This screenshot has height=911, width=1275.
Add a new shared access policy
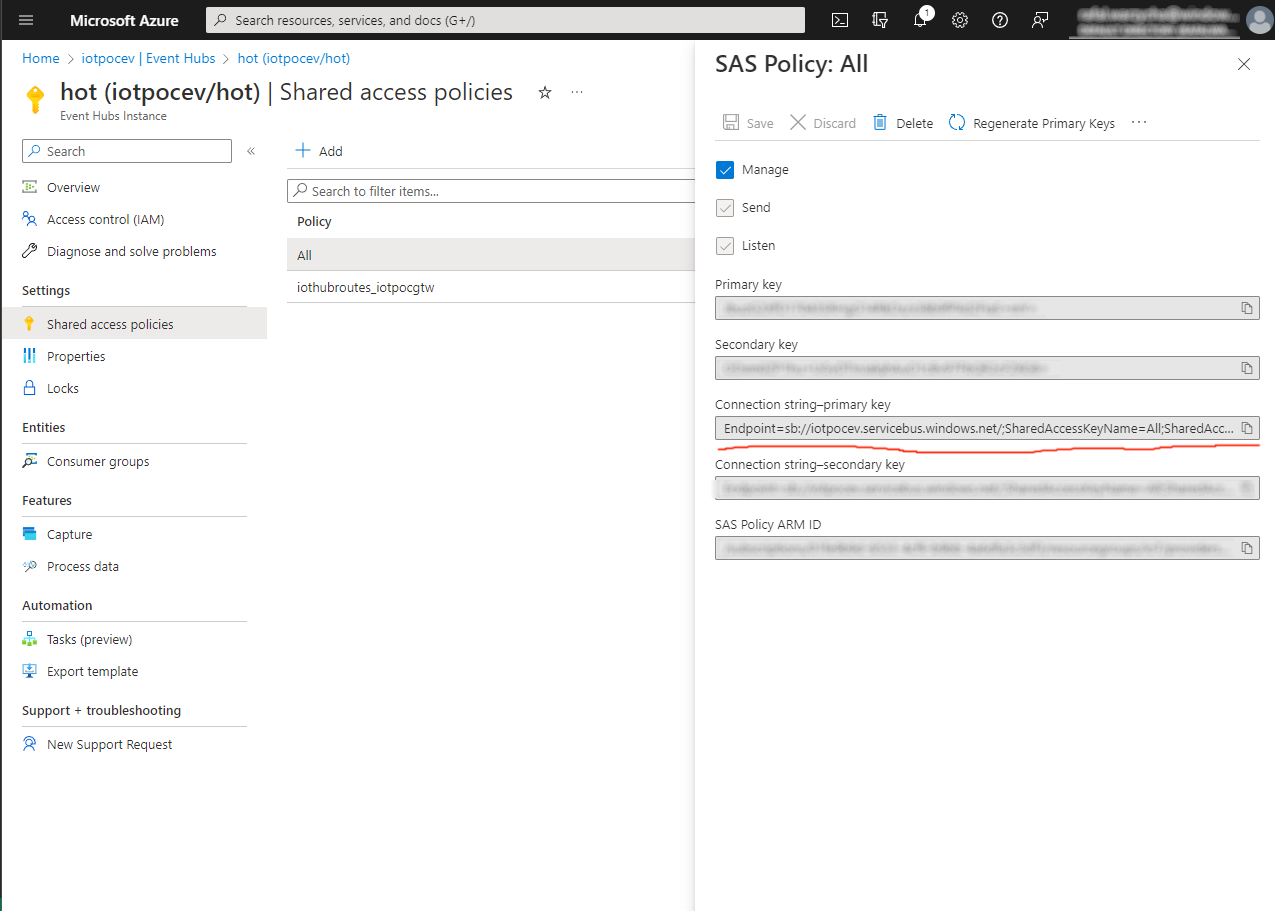click(x=319, y=151)
